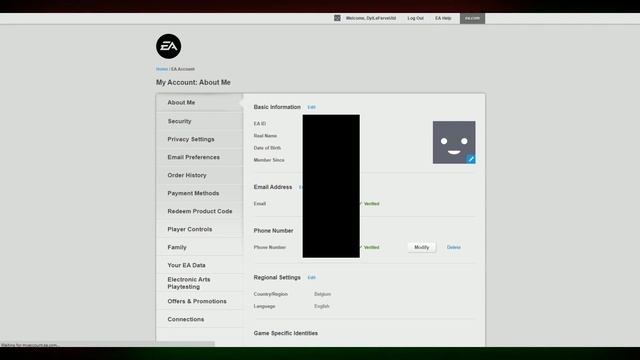Open the Security section

(x=199, y=121)
